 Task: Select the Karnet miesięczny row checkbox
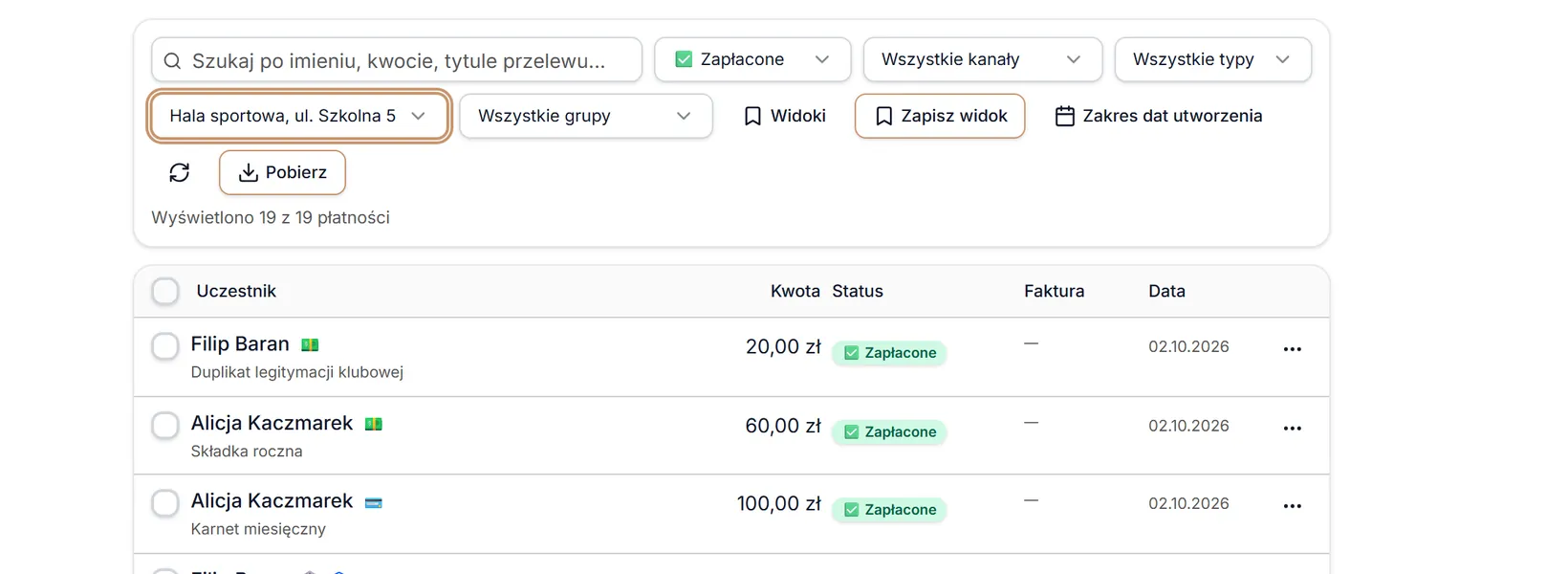(x=165, y=503)
